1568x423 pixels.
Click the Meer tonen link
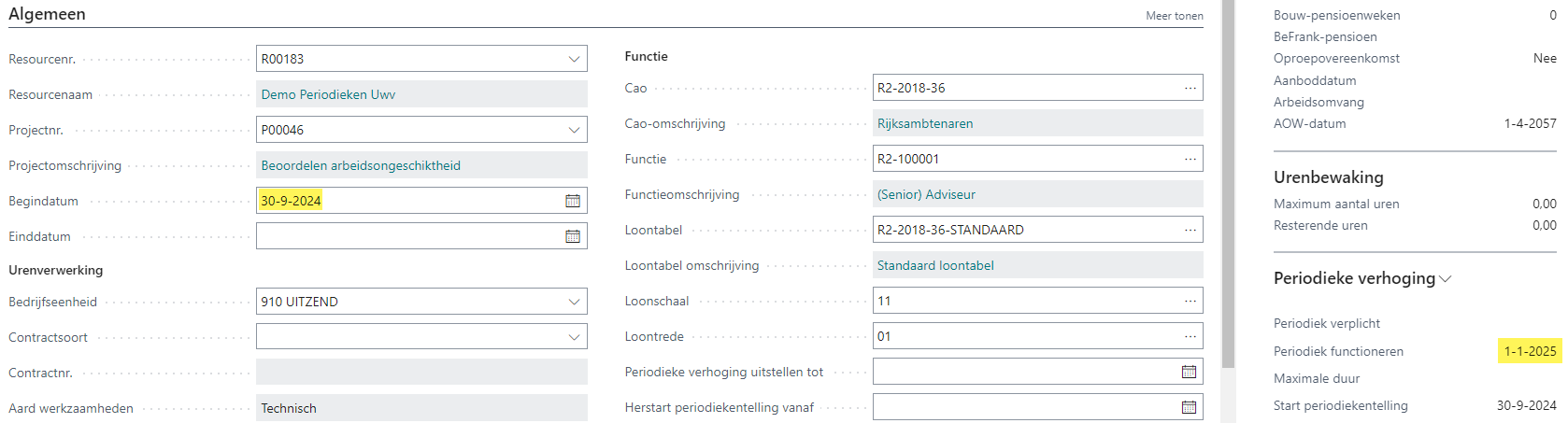coord(1174,16)
